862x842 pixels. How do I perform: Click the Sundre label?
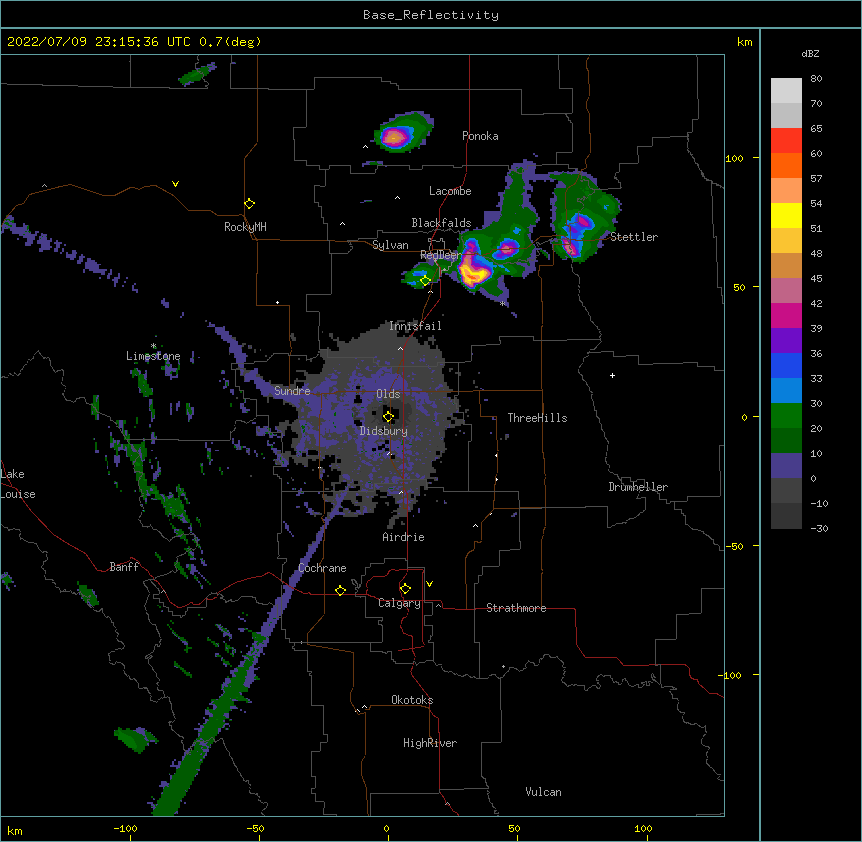(x=292, y=391)
